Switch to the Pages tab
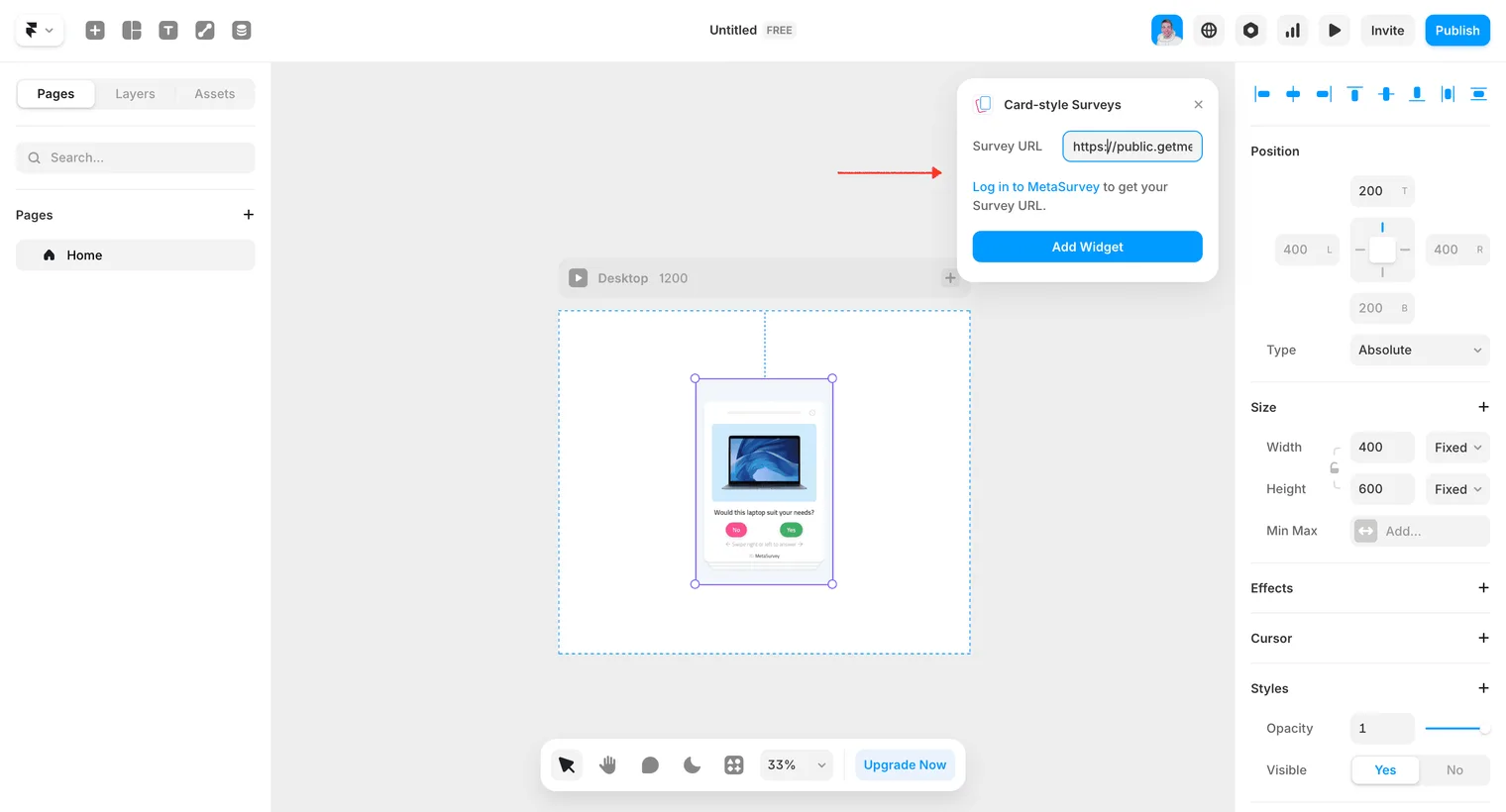Screen dimensions: 1506x812 (55, 94)
